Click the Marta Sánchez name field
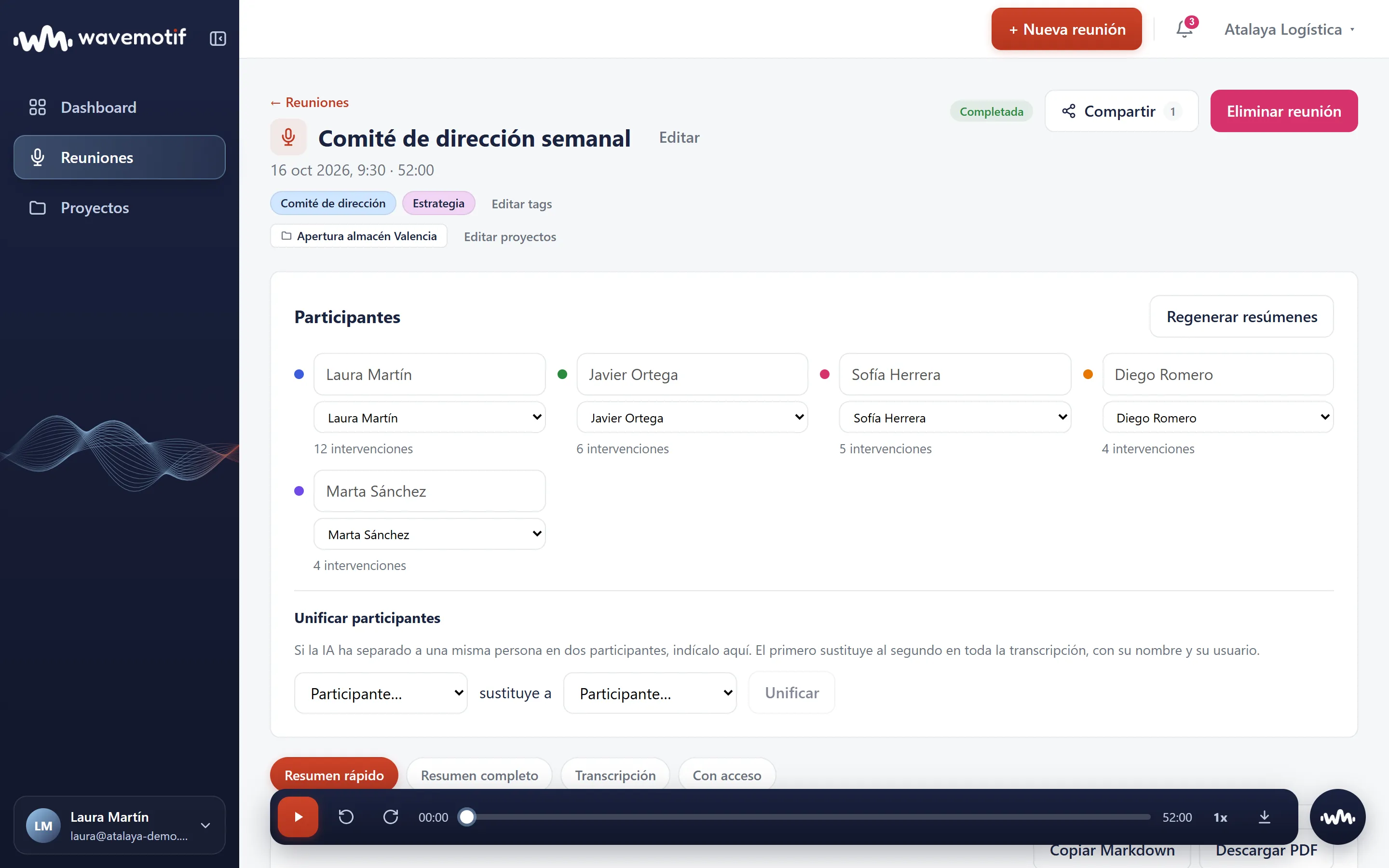Screen dimensions: 1389x868 [x=429, y=491]
